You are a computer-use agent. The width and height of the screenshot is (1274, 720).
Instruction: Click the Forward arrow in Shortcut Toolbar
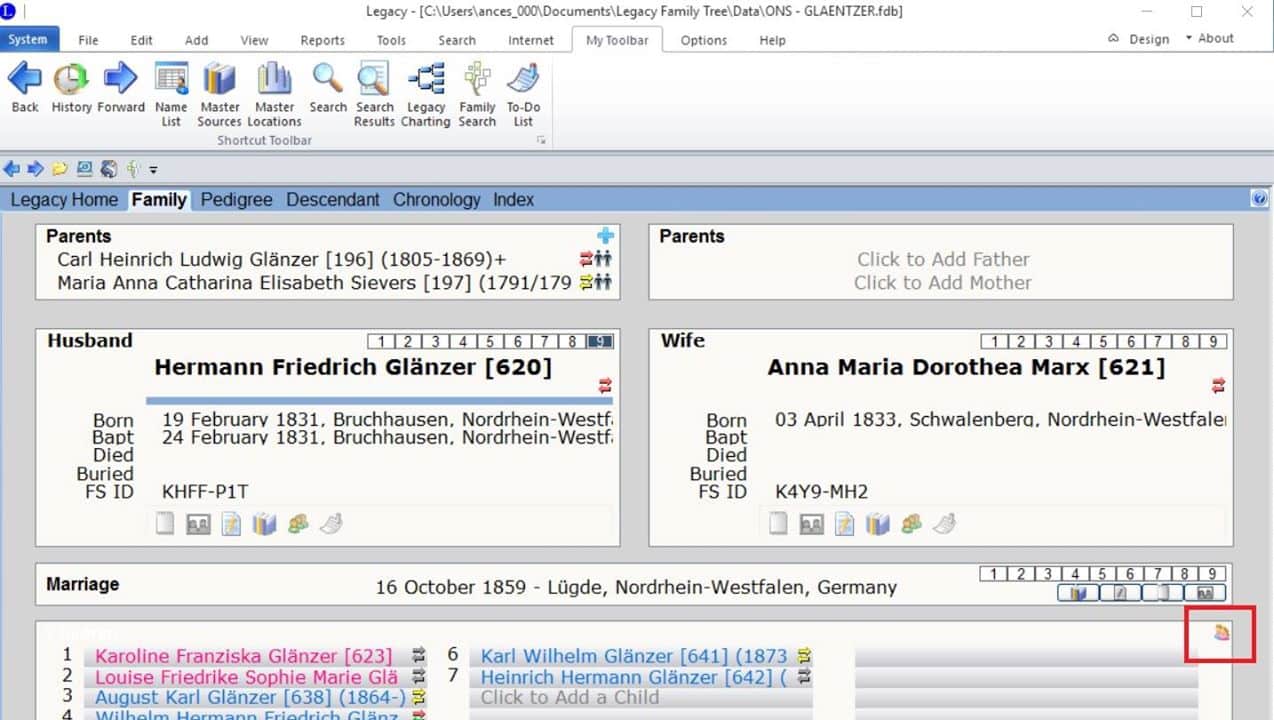pyautogui.click(x=121, y=87)
